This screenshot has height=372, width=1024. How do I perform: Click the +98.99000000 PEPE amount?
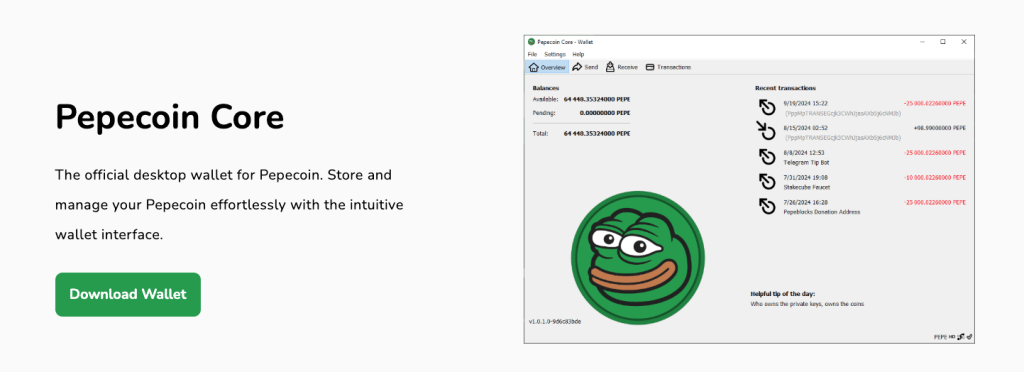coord(940,128)
